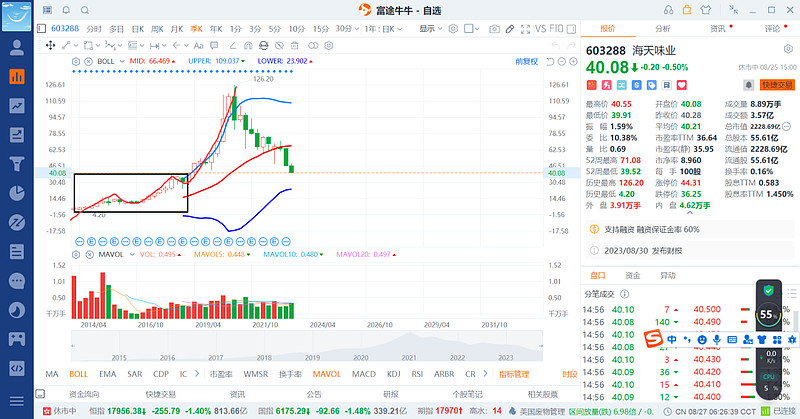This screenshot has height=419, width=800.
Task: Enter fullscreen chart mode
Action: (526, 29)
